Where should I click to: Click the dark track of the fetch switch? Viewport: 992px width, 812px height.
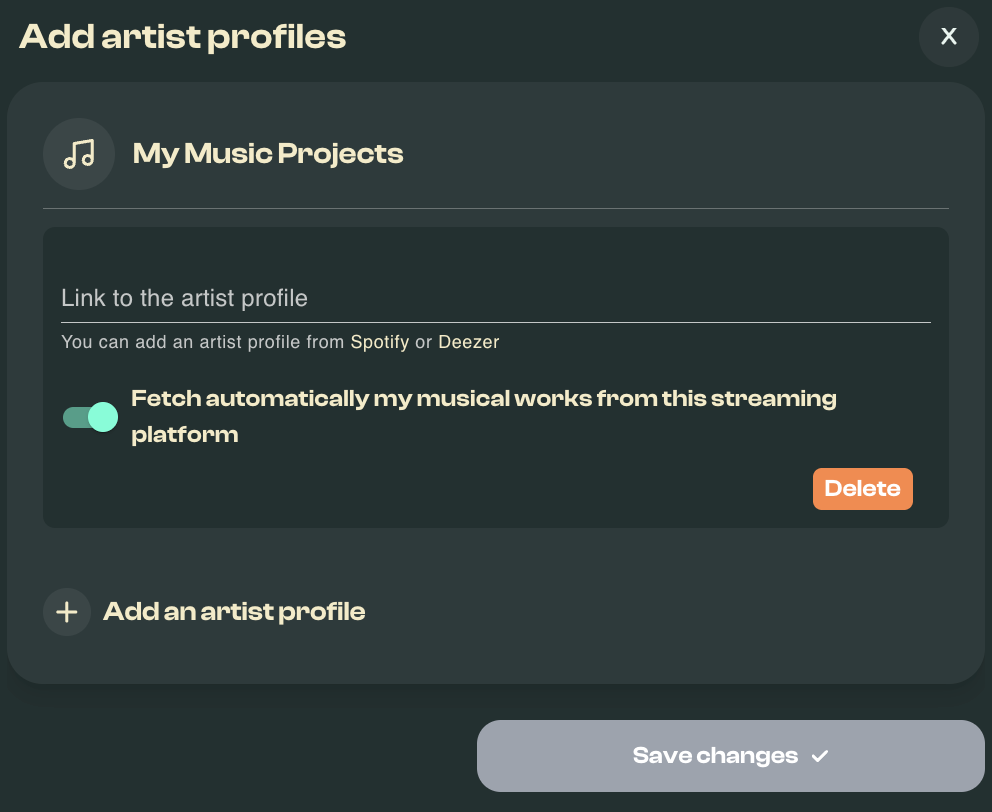point(73,417)
